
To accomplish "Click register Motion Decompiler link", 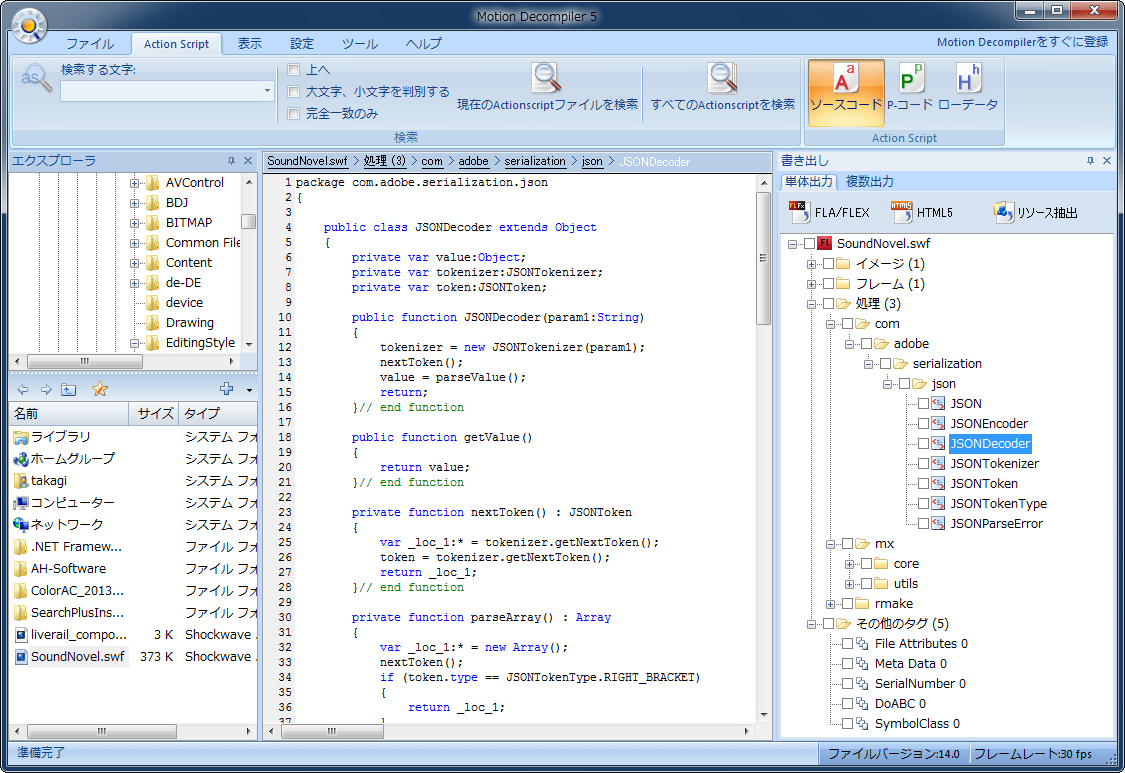I will click(x=1022, y=42).
